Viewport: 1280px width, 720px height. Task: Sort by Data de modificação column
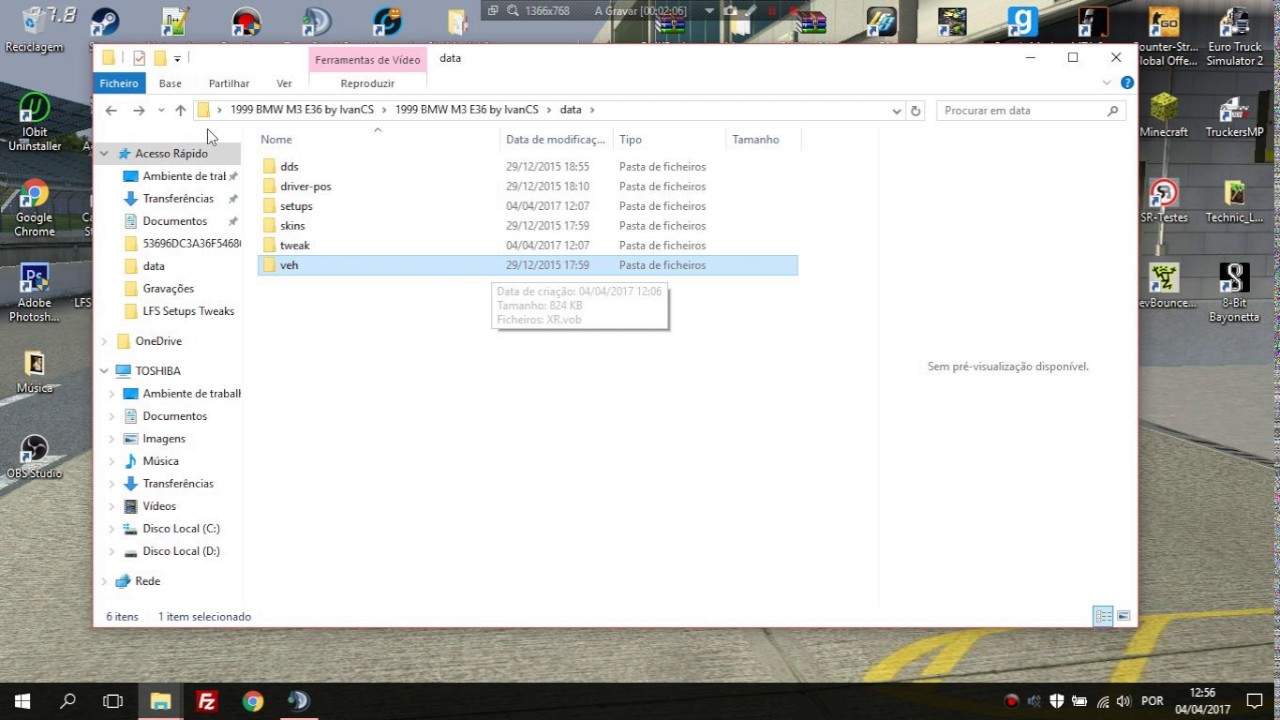point(556,140)
